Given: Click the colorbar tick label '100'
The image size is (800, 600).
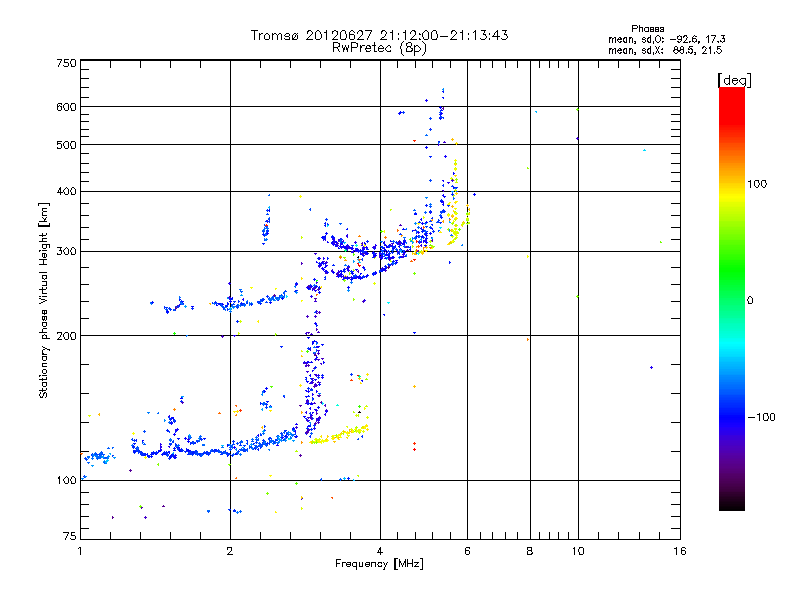Looking at the screenshot, I should (x=757, y=184).
